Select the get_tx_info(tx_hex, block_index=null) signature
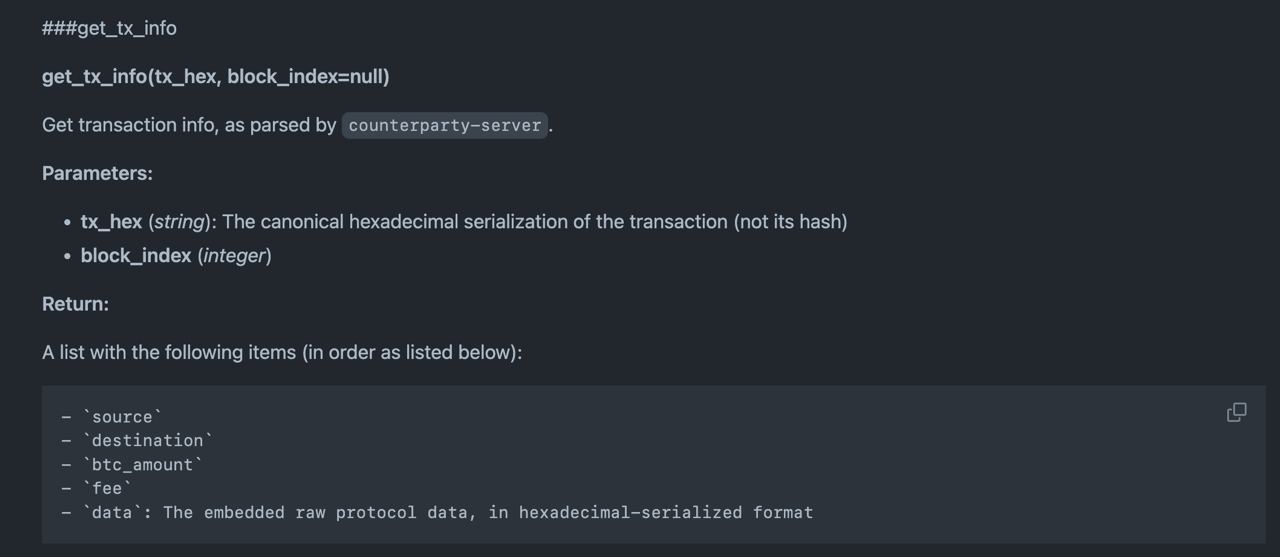Viewport: 1280px width, 557px height. (216, 77)
